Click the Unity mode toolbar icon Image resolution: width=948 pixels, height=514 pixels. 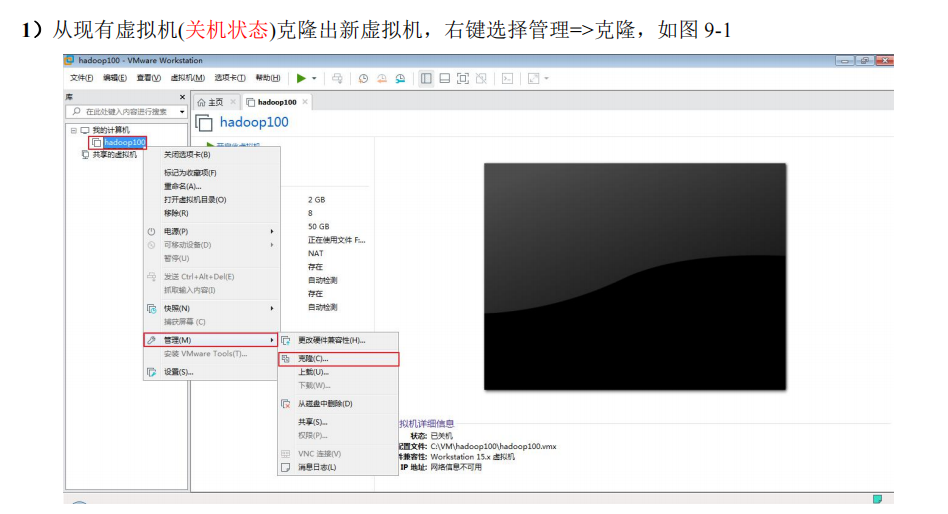(x=481, y=79)
